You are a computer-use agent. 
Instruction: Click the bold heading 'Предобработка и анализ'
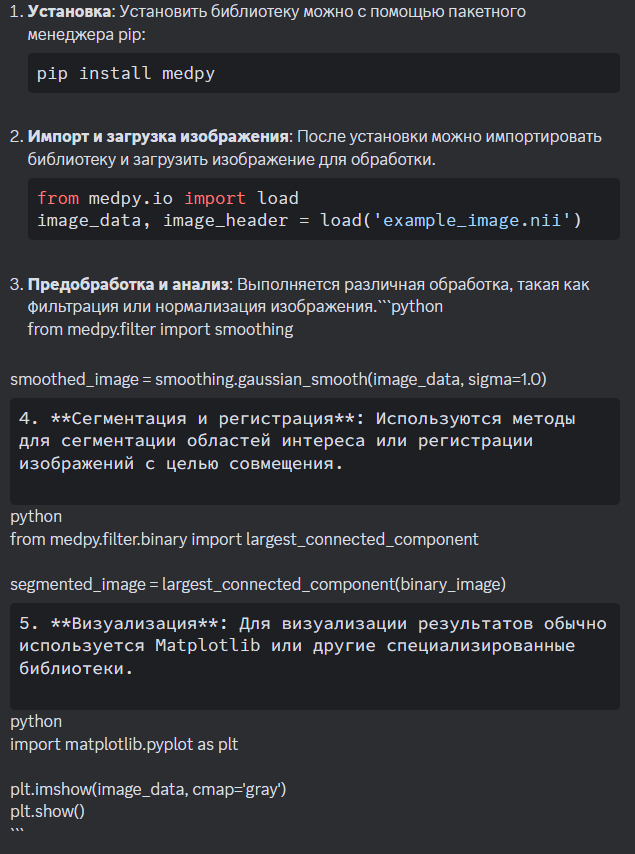point(128,284)
